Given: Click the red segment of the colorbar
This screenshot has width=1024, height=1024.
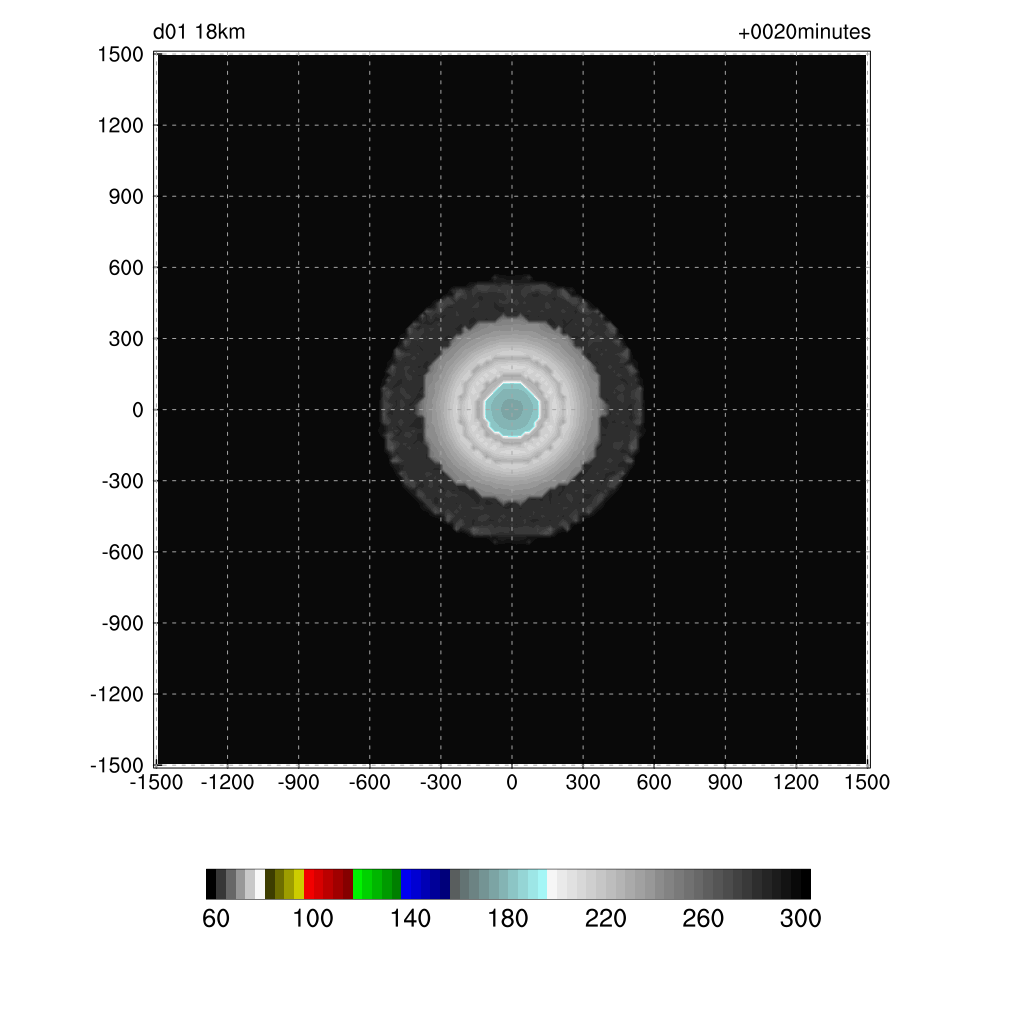Looking at the screenshot, I should (x=328, y=884).
